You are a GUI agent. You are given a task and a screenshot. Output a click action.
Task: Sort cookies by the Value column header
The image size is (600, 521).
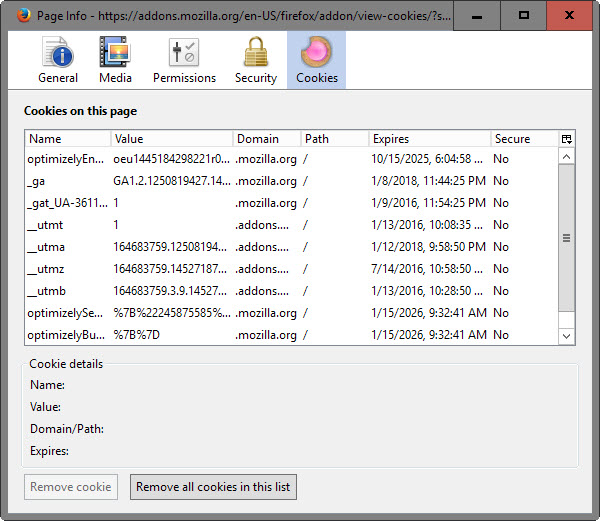[172, 139]
